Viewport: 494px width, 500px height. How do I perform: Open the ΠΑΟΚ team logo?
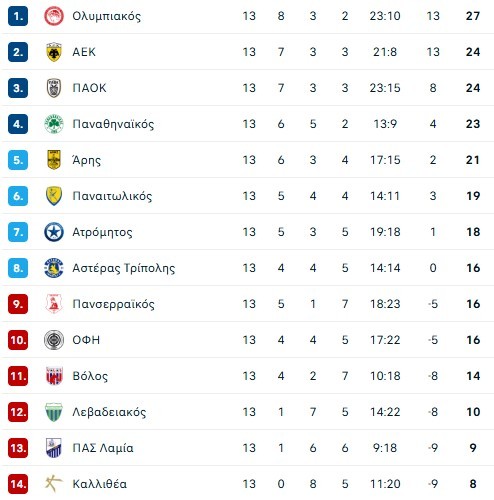[x=54, y=88]
